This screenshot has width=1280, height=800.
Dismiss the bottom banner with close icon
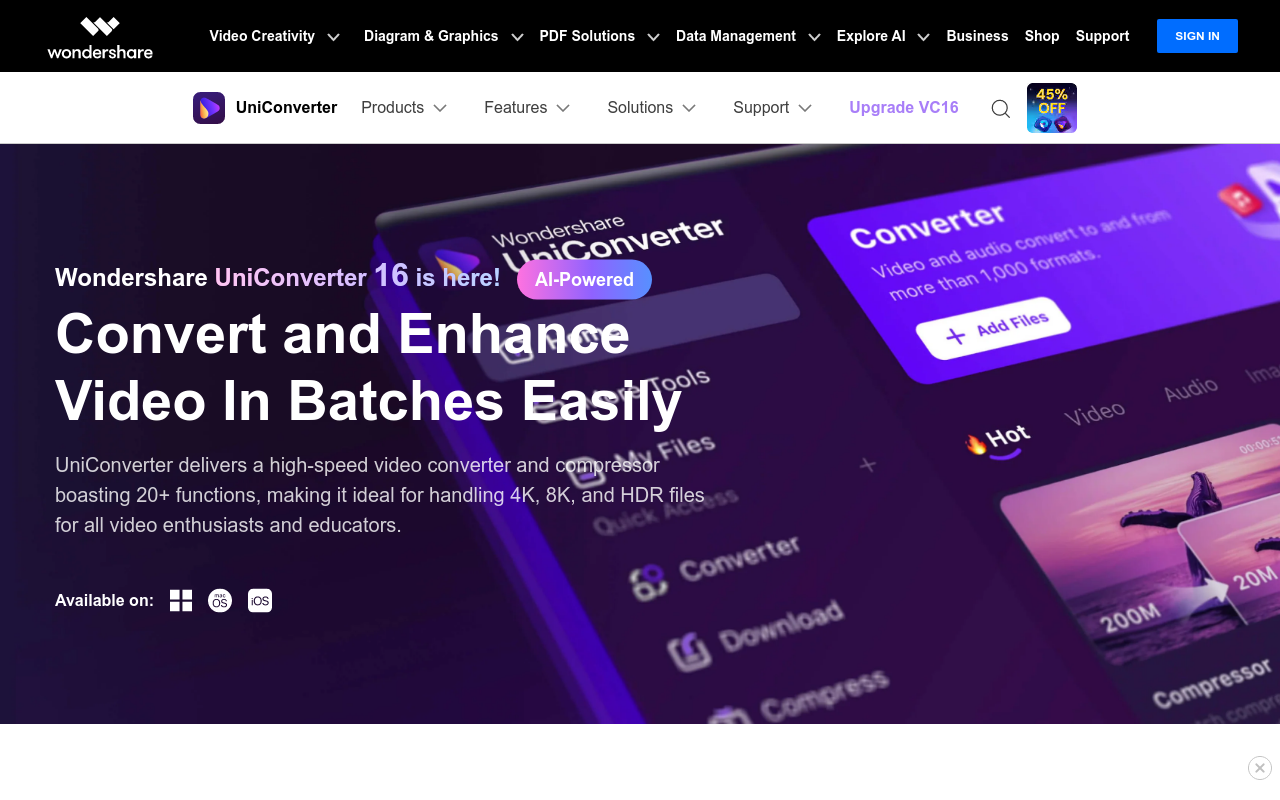1260,768
